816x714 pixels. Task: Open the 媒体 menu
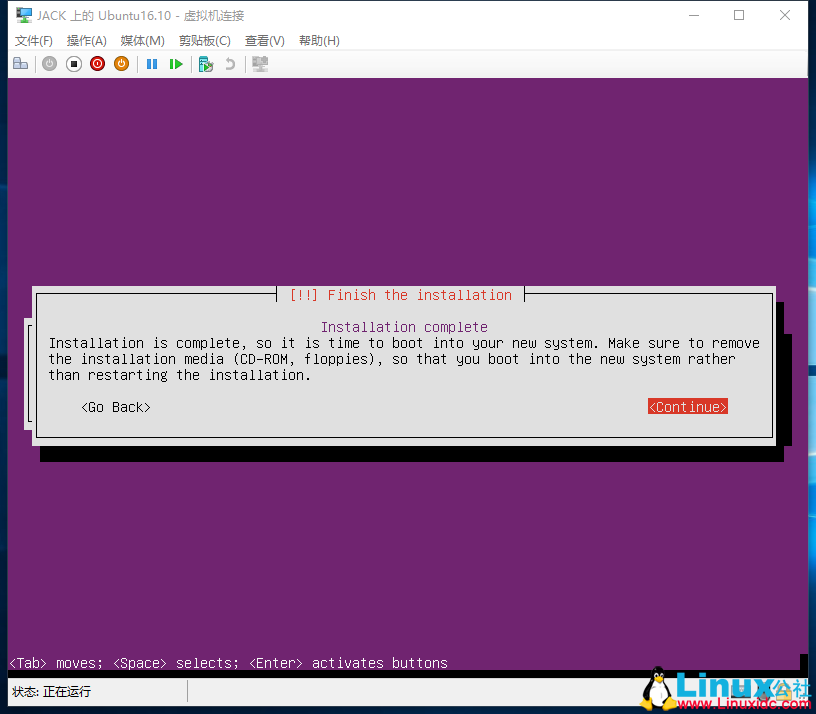[141, 40]
